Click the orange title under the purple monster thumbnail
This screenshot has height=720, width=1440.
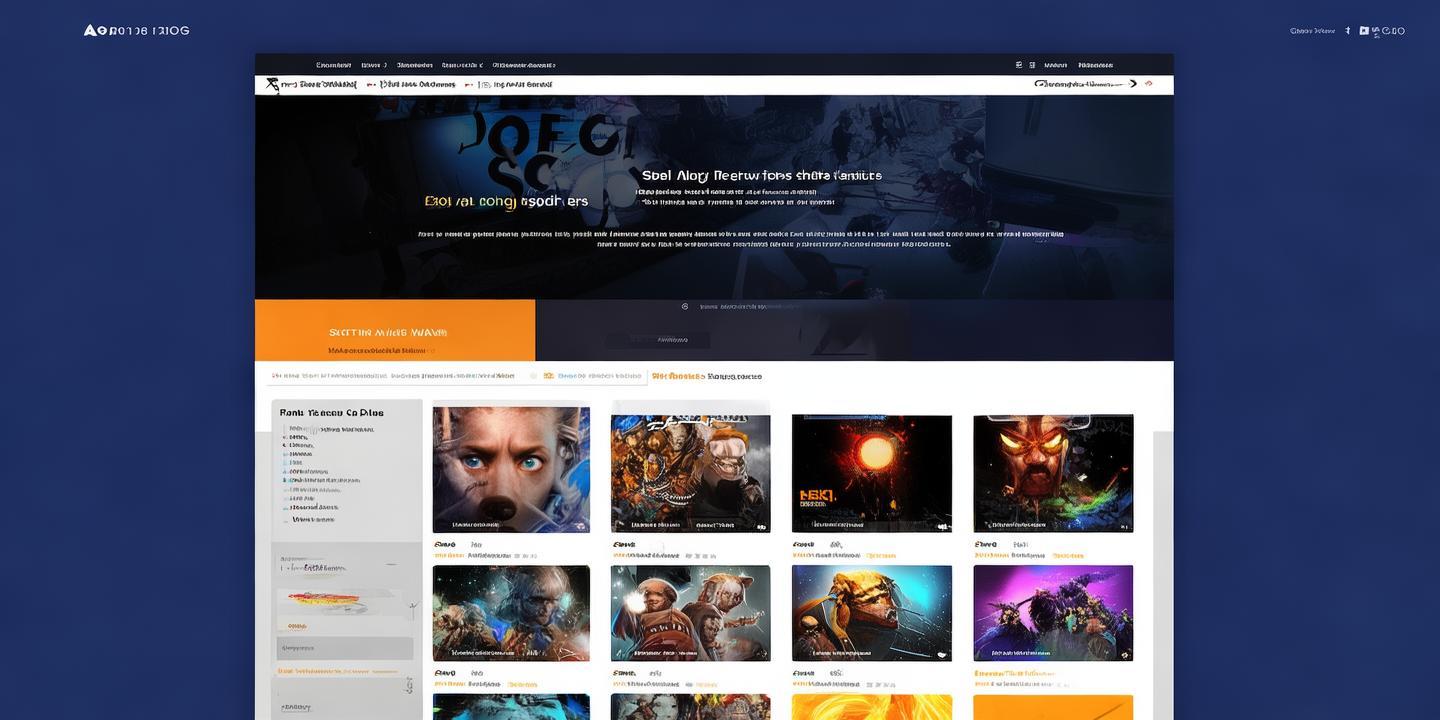pos(1015,674)
